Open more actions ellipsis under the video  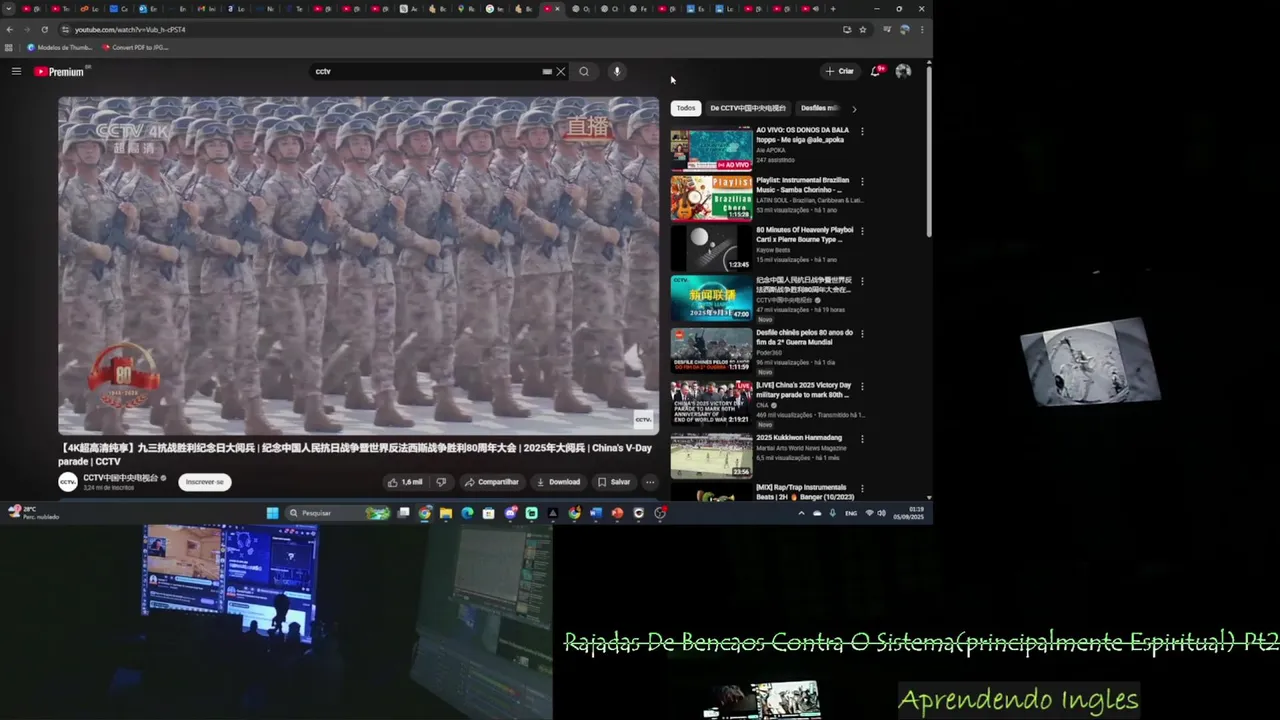tap(650, 482)
